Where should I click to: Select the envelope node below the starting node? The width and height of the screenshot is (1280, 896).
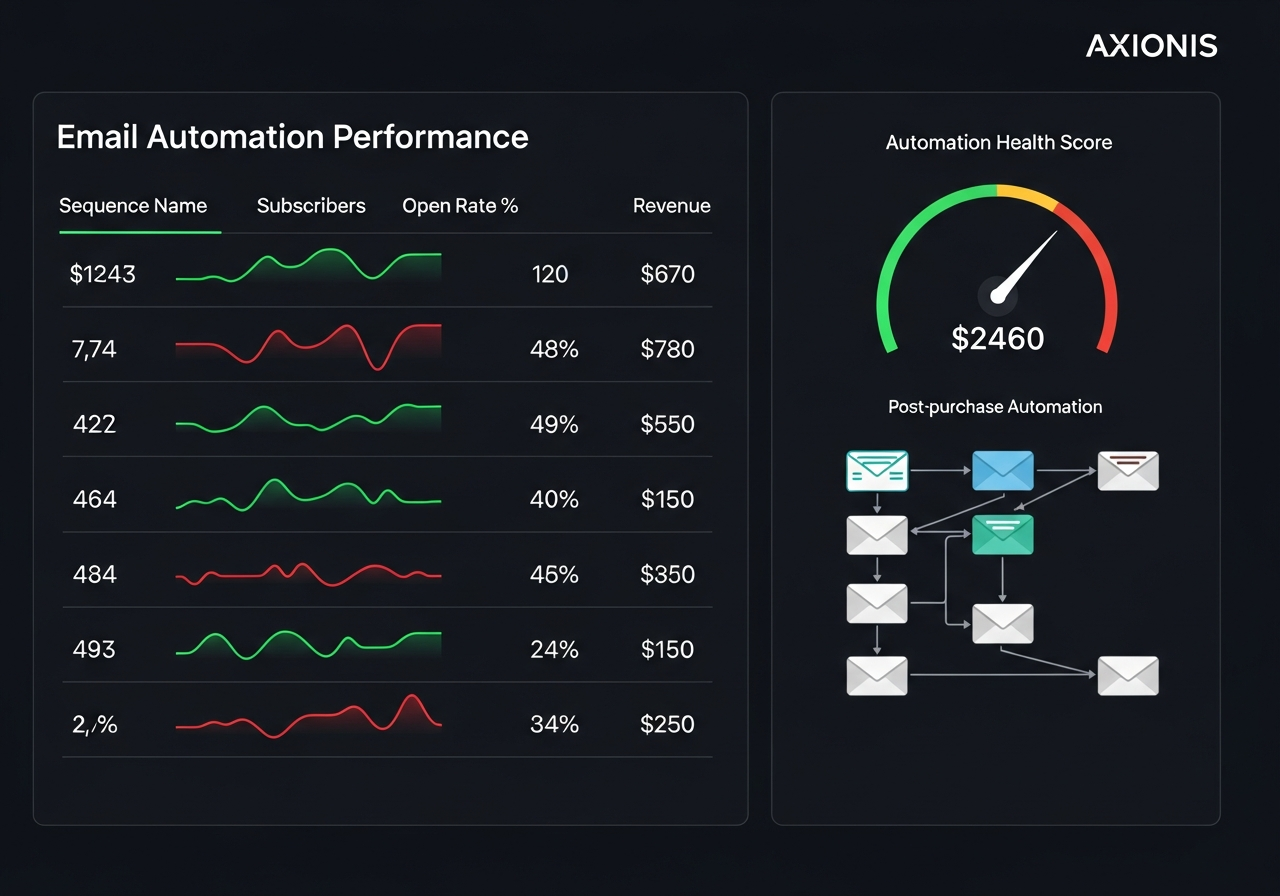point(877,535)
